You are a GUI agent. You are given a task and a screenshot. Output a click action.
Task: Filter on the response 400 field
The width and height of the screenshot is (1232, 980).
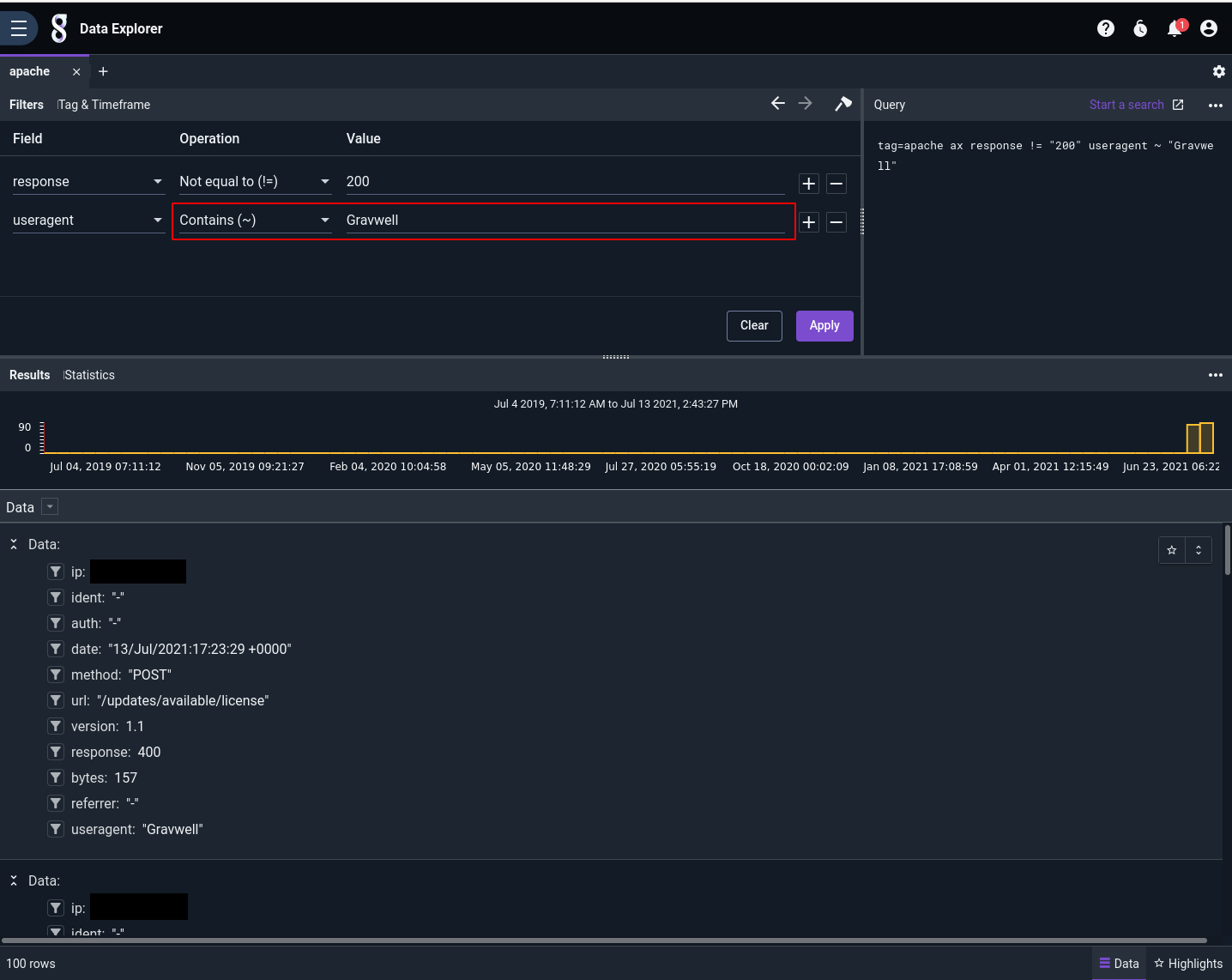pos(56,752)
